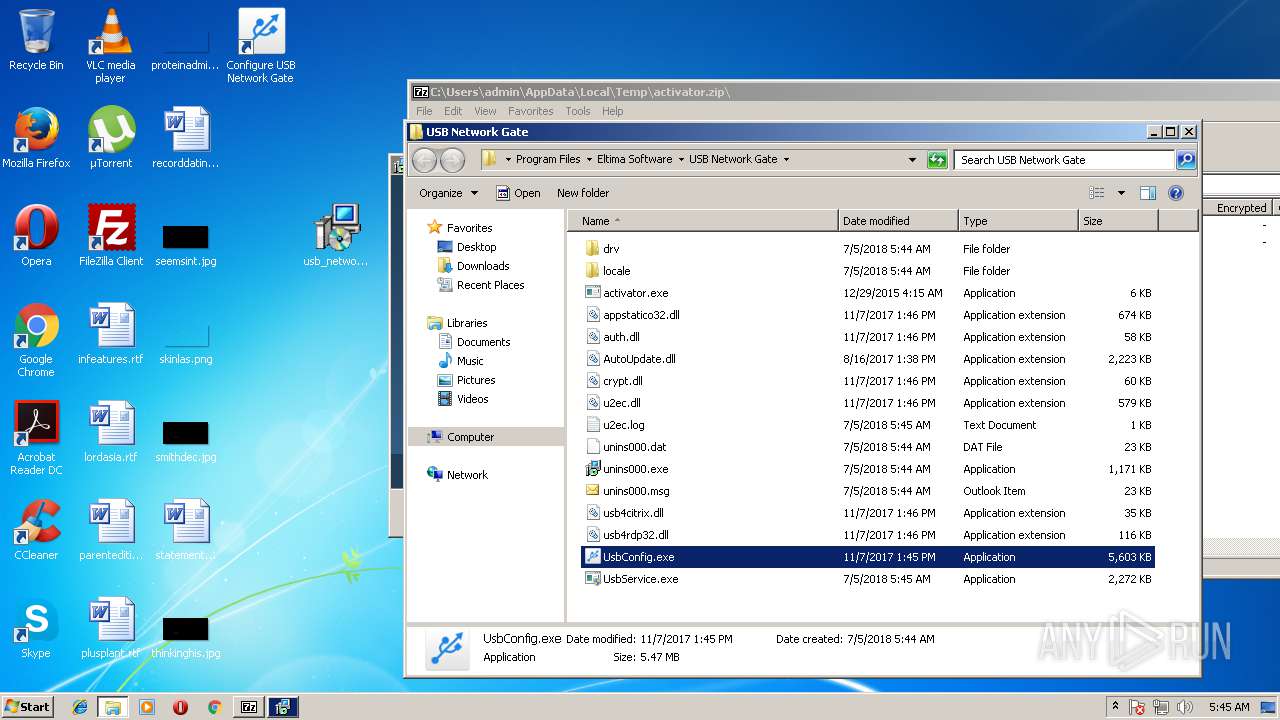The height and width of the screenshot is (720, 1280).
Task: Open CCleaner desktop shortcut
Action: (x=36, y=530)
